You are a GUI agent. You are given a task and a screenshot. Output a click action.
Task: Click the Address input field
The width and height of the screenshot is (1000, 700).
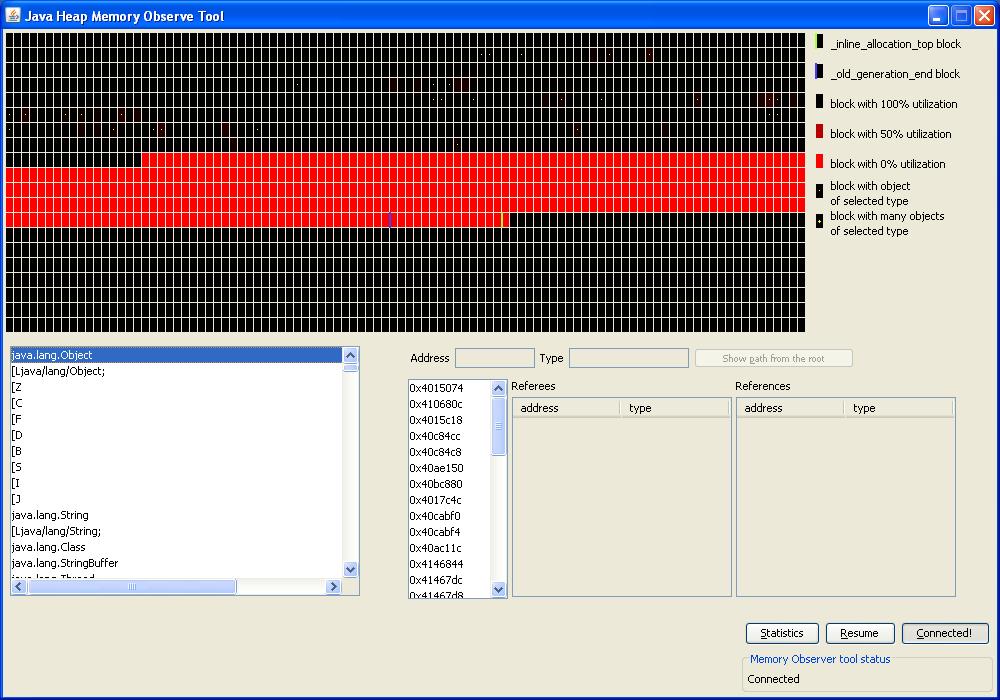[495, 358]
